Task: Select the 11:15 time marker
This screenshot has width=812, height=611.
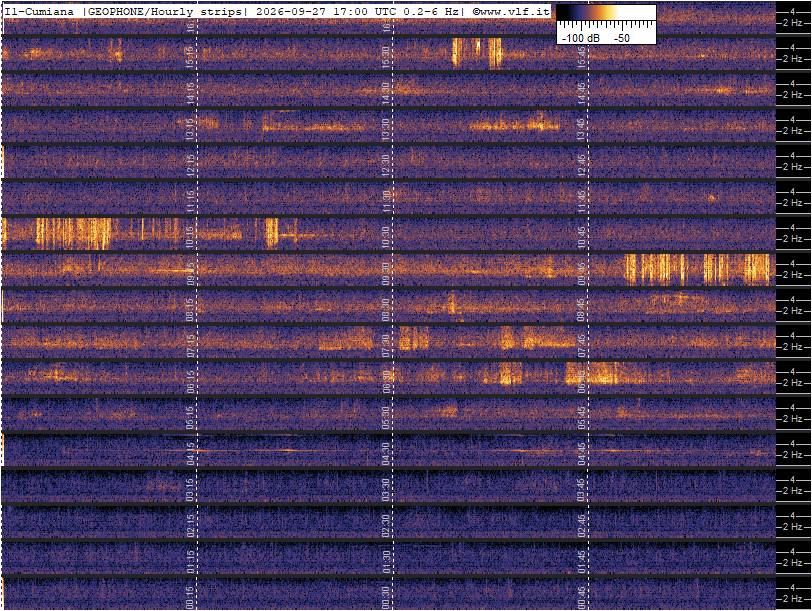Action: 190,201
